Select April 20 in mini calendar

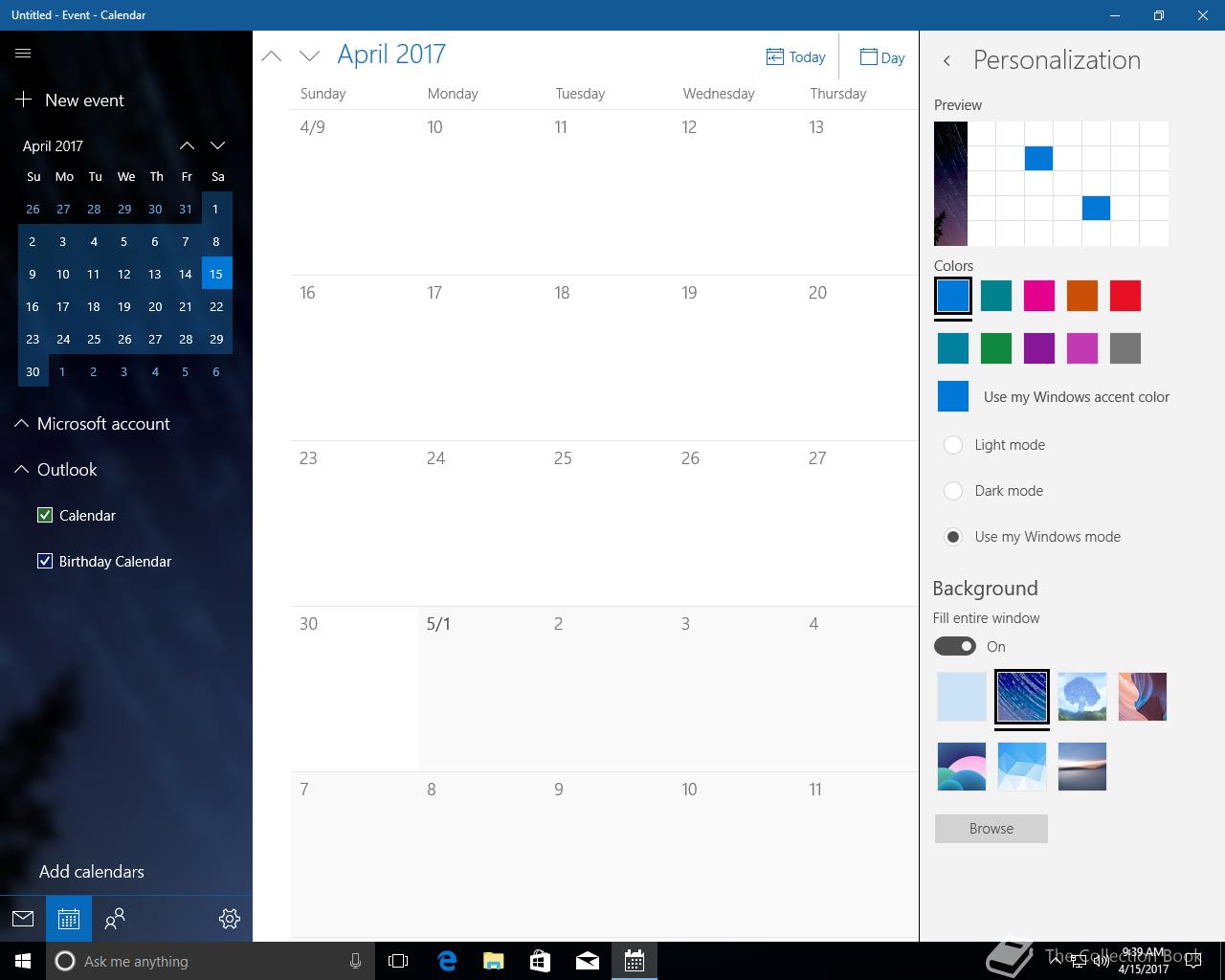[x=155, y=306]
